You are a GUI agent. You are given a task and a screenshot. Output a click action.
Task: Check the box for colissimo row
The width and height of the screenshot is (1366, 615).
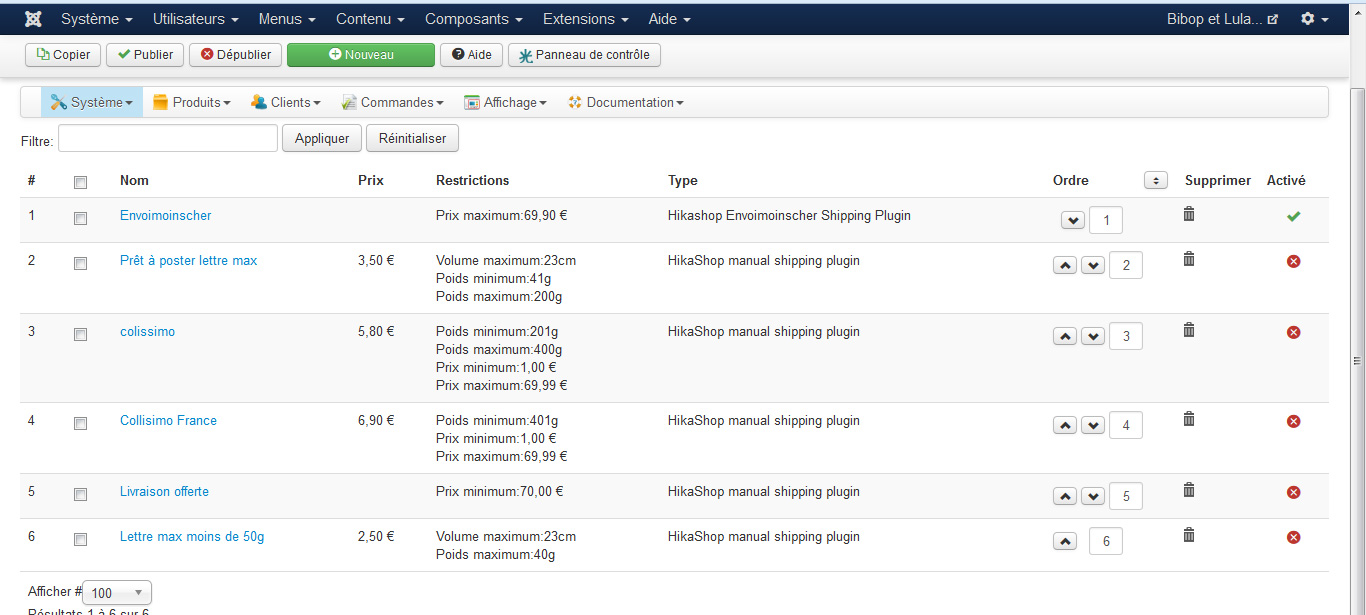point(81,334)
